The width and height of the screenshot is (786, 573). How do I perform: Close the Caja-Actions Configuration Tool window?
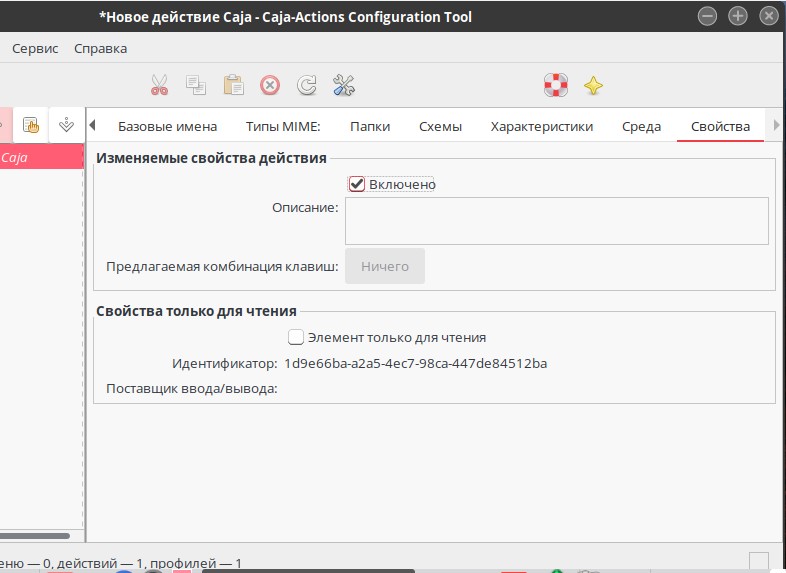click(x=768, y=17)
